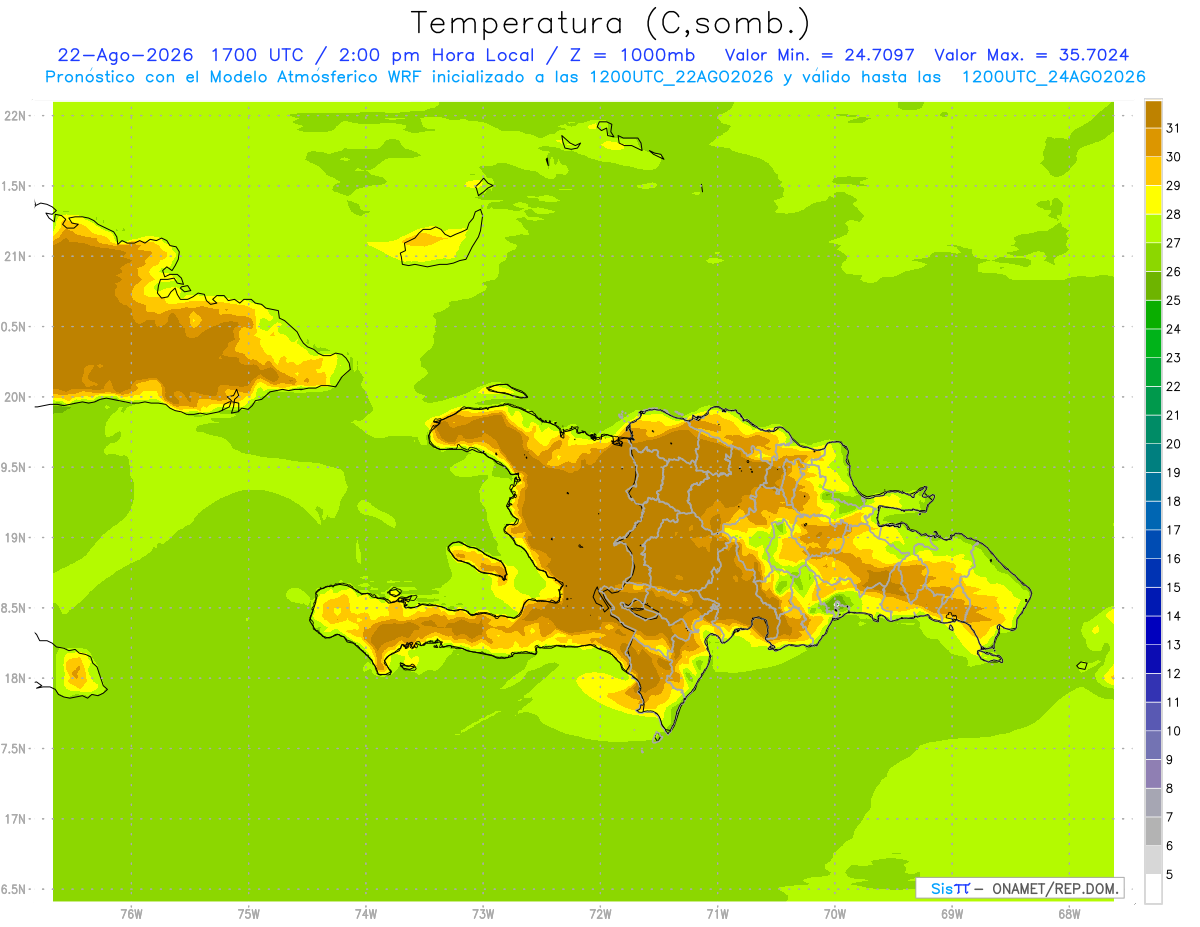Click the "Valor Min. = 24.7097" readout
This screenshot has width=1200, height=927.
tap(819, 55)
